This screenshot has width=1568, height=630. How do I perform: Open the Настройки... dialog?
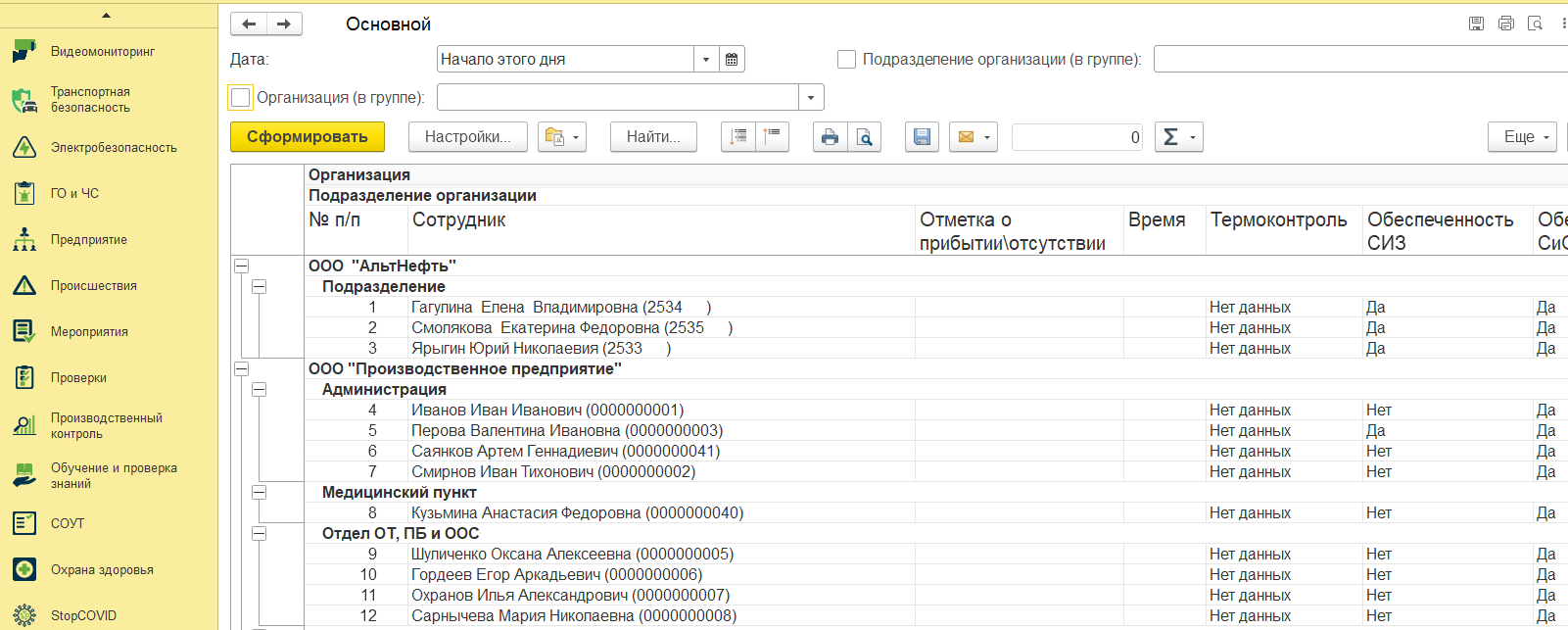468,137
